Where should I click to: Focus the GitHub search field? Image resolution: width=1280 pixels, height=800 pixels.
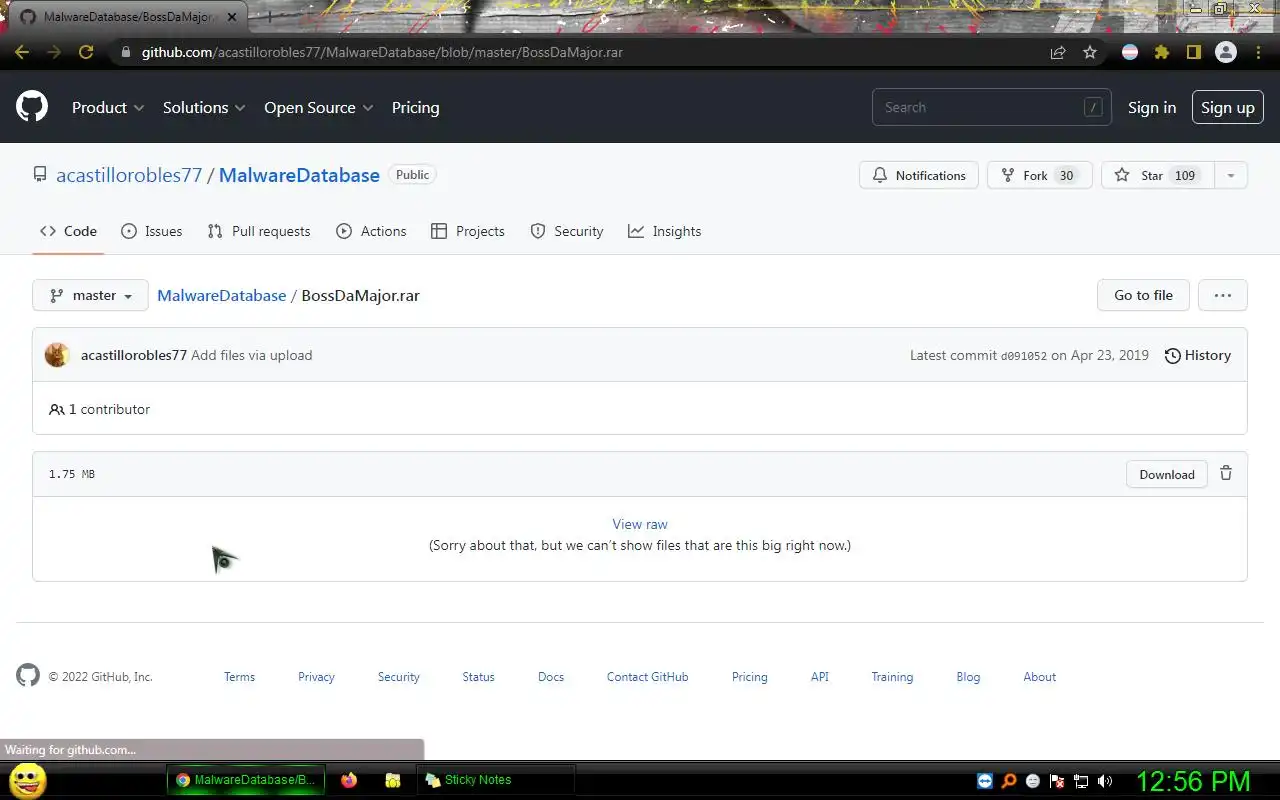pos(992,107)
